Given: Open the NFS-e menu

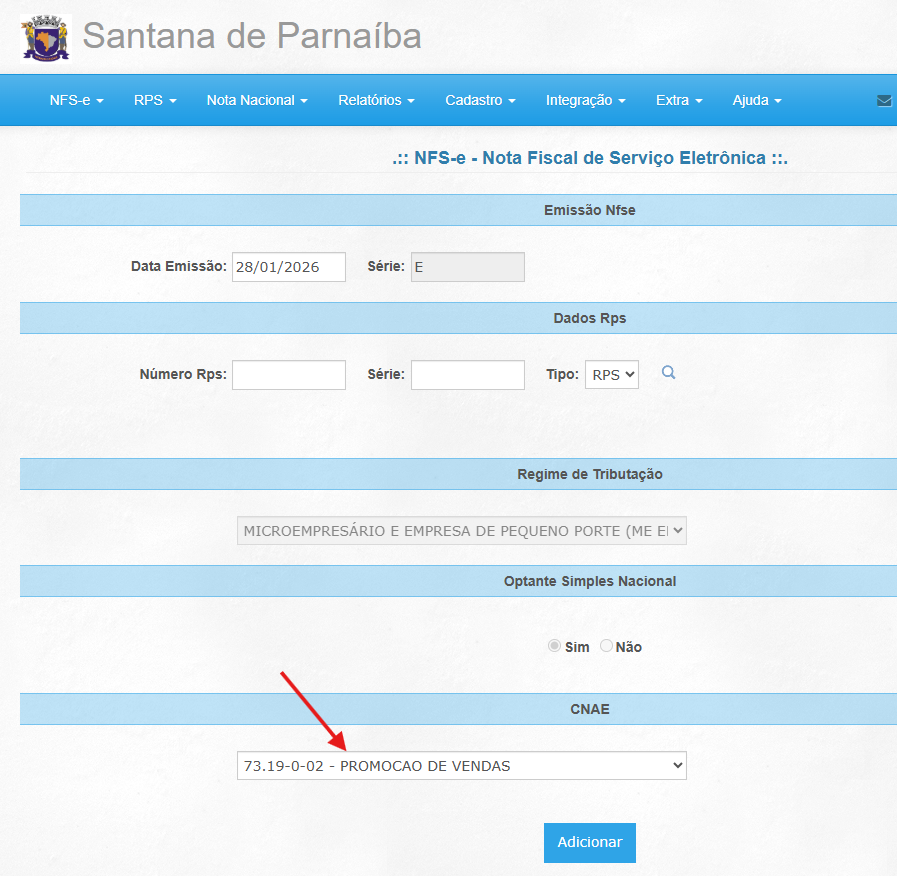Looking at the screenshot, I should click(77, 100).
